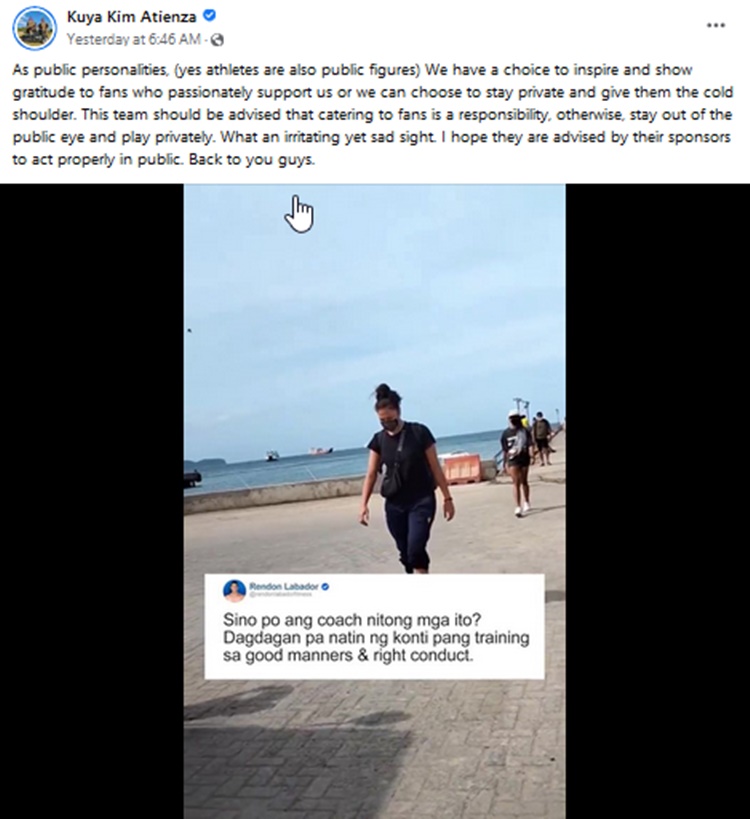This screenshot has width=750, height=819.
Task: Click the right black letterbox of video
Action: click(658, 501)
